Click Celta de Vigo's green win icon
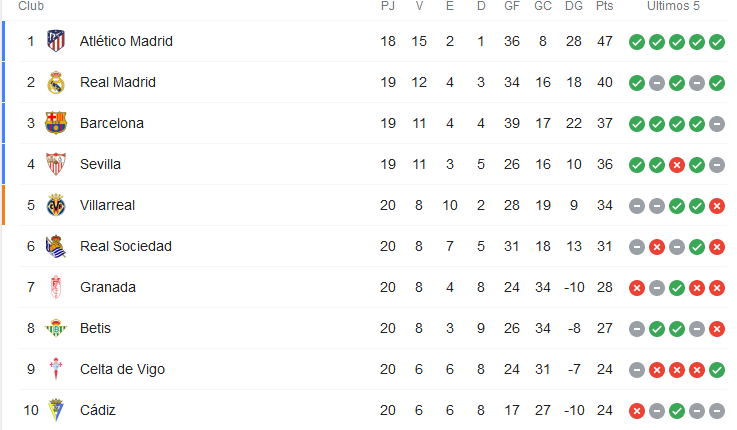 click(x=717, y=370)
